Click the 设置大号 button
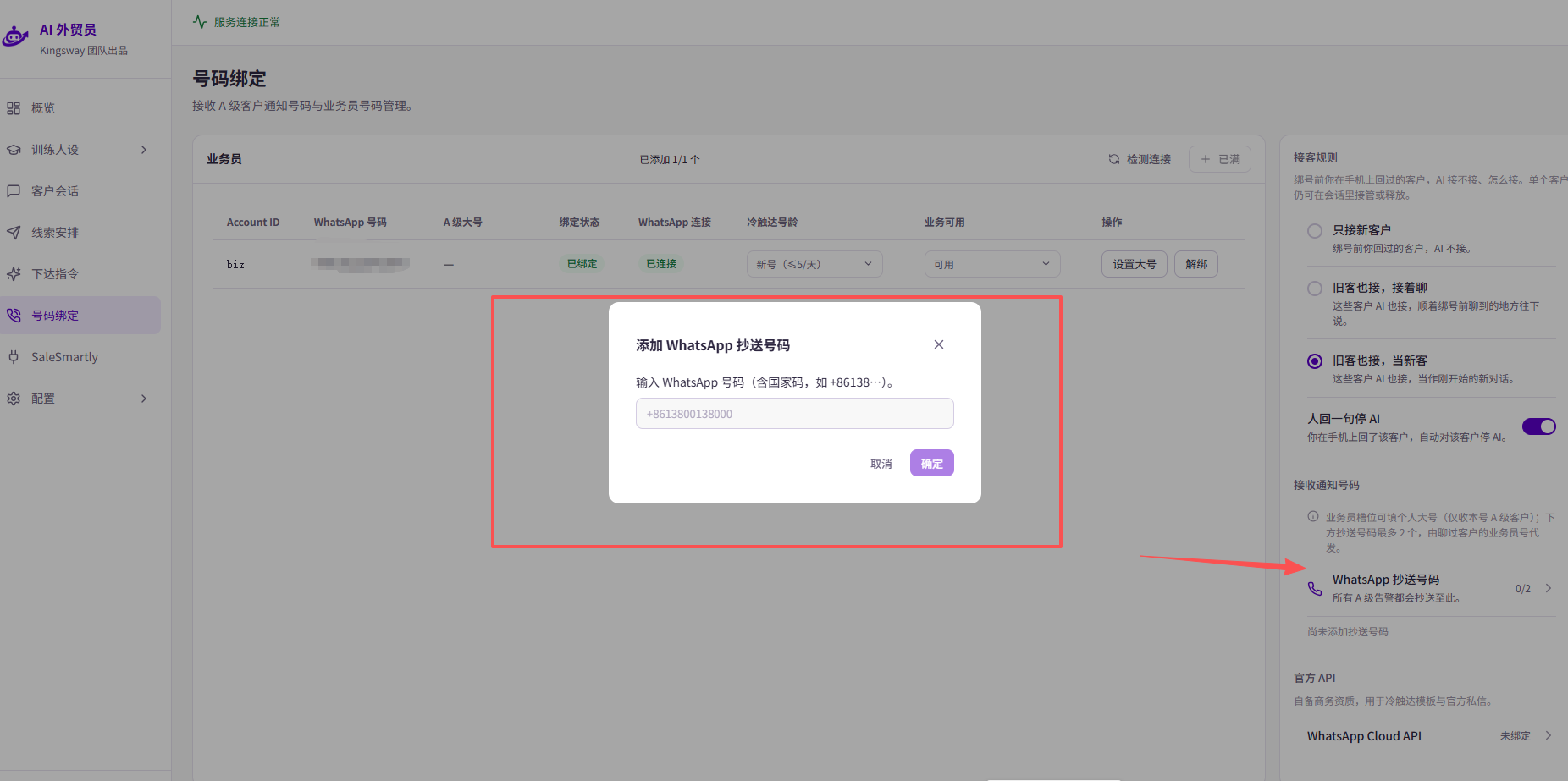This screenshot has width=1568, height=781. click(x=1135, y=264)
